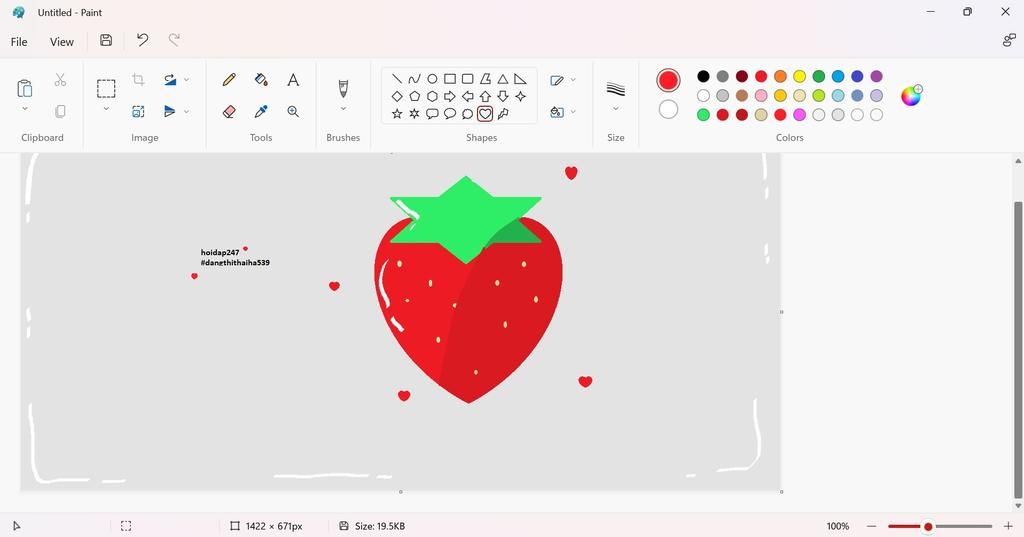The image size is (1024, 537).
Task: Pick the orange color swatch
Action: [780, 76]
